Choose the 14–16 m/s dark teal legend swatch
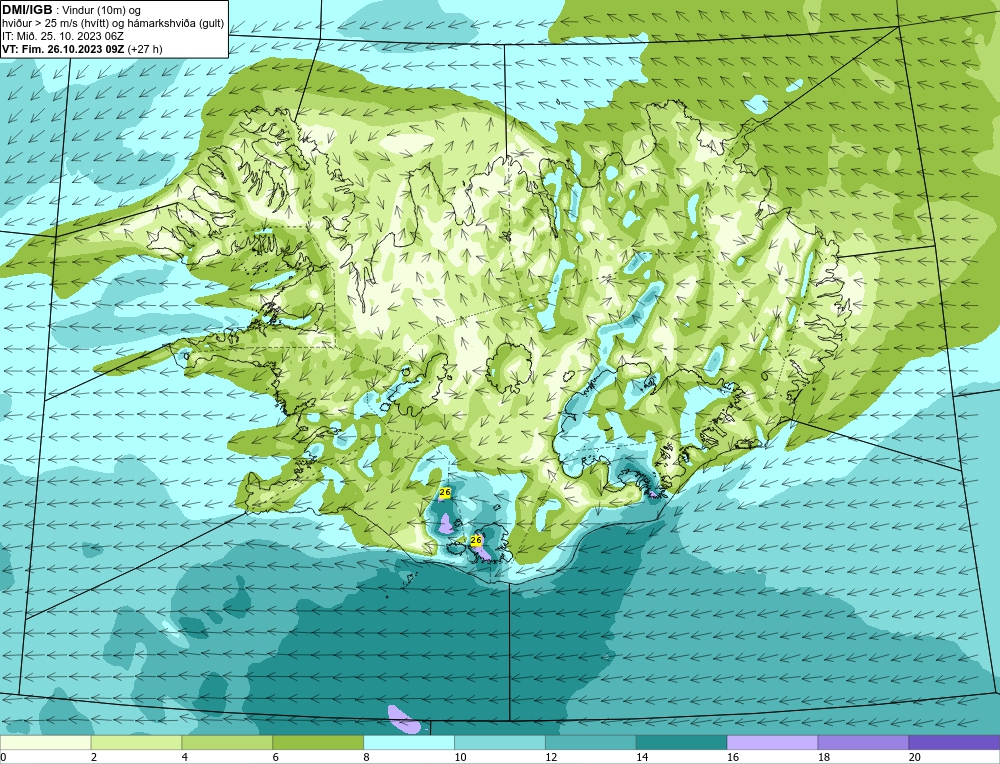Image resolution: width=1000 pixels, height=764 pixels. click(x=682, y=742)
